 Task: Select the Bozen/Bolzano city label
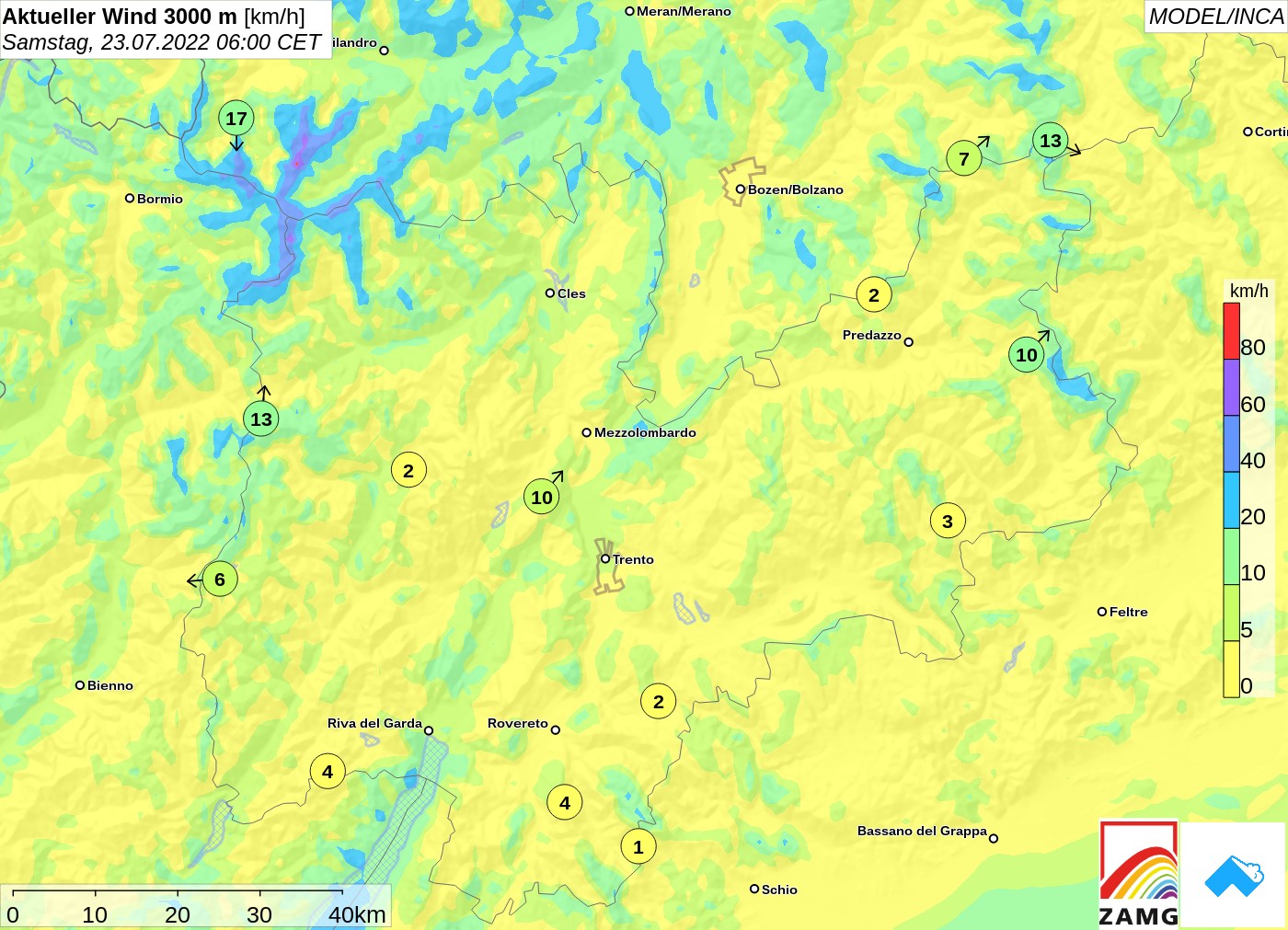[x=795, y=189]
